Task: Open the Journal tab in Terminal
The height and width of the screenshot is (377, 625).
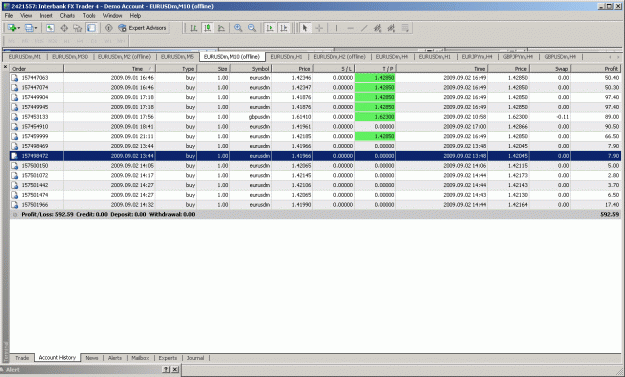Action: 195,358
